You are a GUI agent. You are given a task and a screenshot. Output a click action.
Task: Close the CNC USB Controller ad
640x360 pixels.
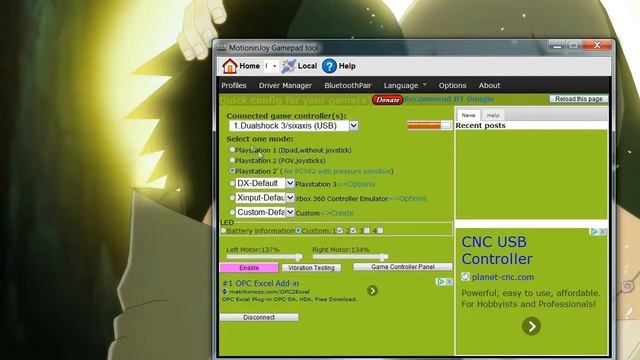click(x=602, y=232)
